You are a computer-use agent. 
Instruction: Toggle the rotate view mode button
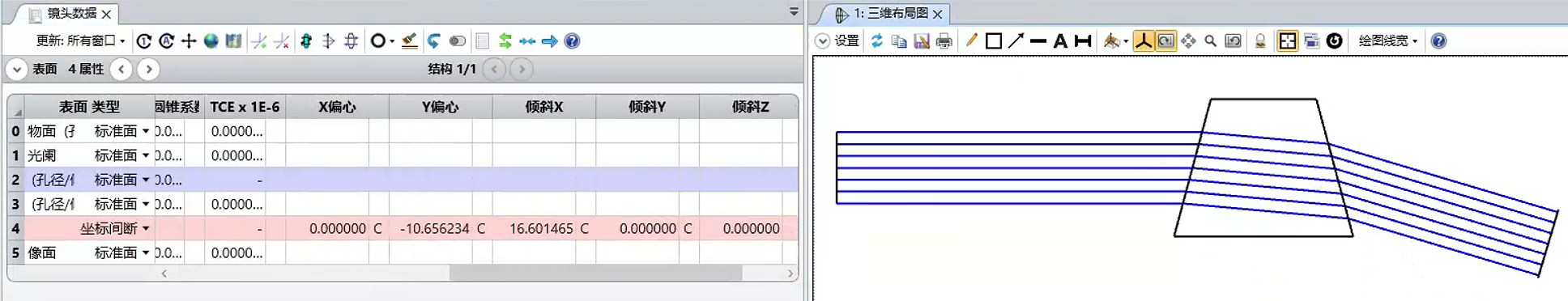[1165, 40]
